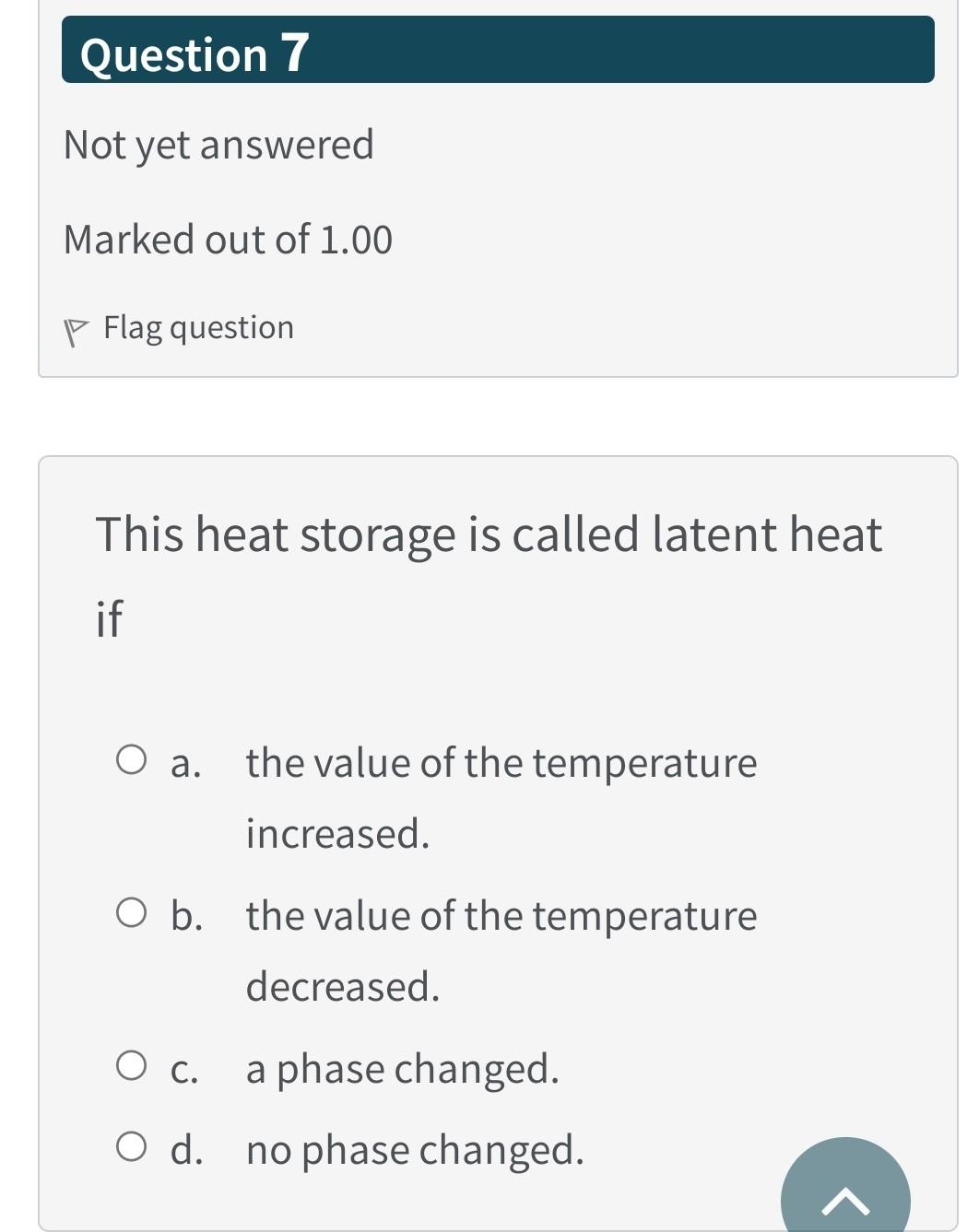Click the Question 7 header bar

click(x=498, y=50)
